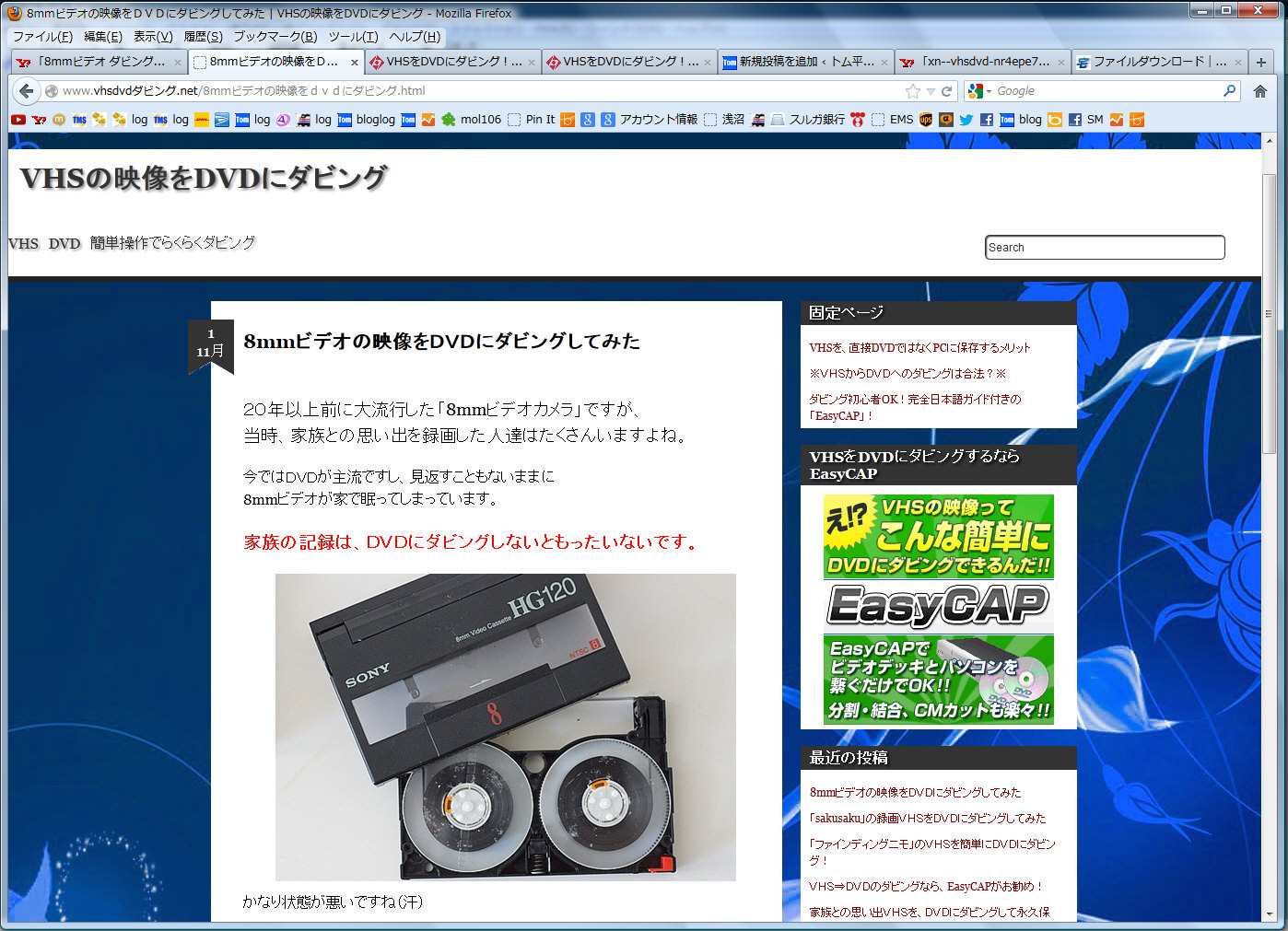Open link VHSを、直接DVDではなくPCに保存するメリット

click(x=919, y=347)
